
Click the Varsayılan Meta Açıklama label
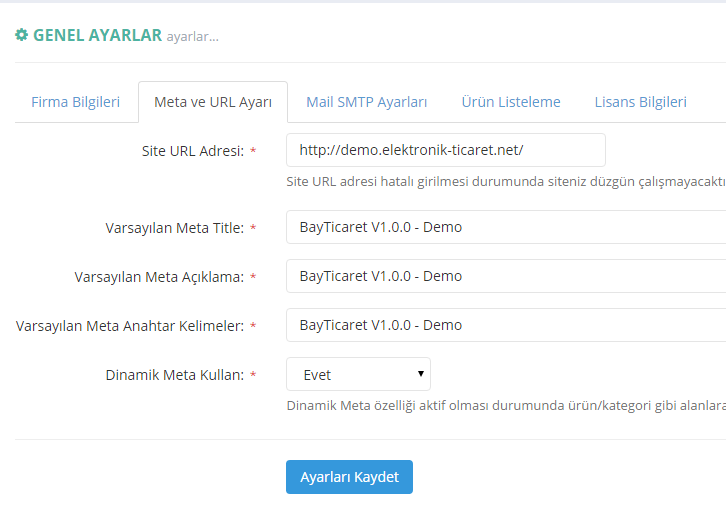pyautogui.click(x=159, y=277)
